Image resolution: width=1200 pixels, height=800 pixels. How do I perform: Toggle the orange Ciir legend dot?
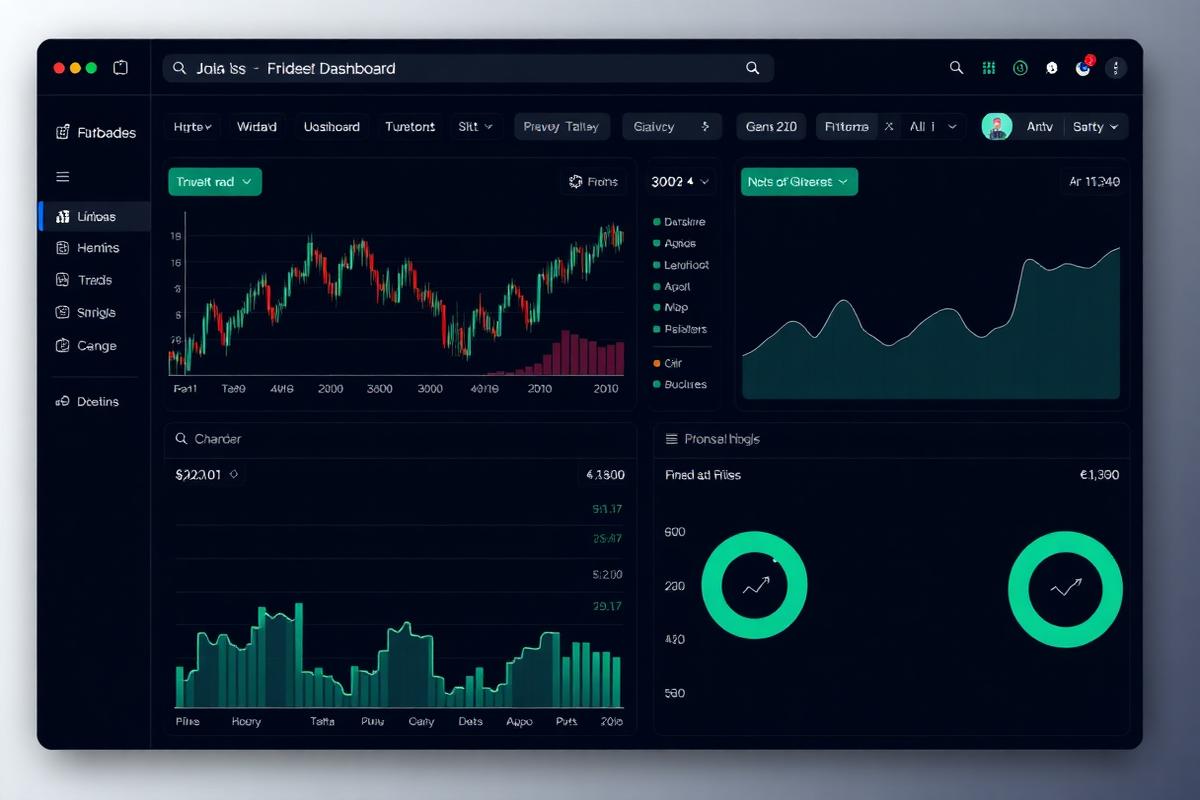(656, 363)
